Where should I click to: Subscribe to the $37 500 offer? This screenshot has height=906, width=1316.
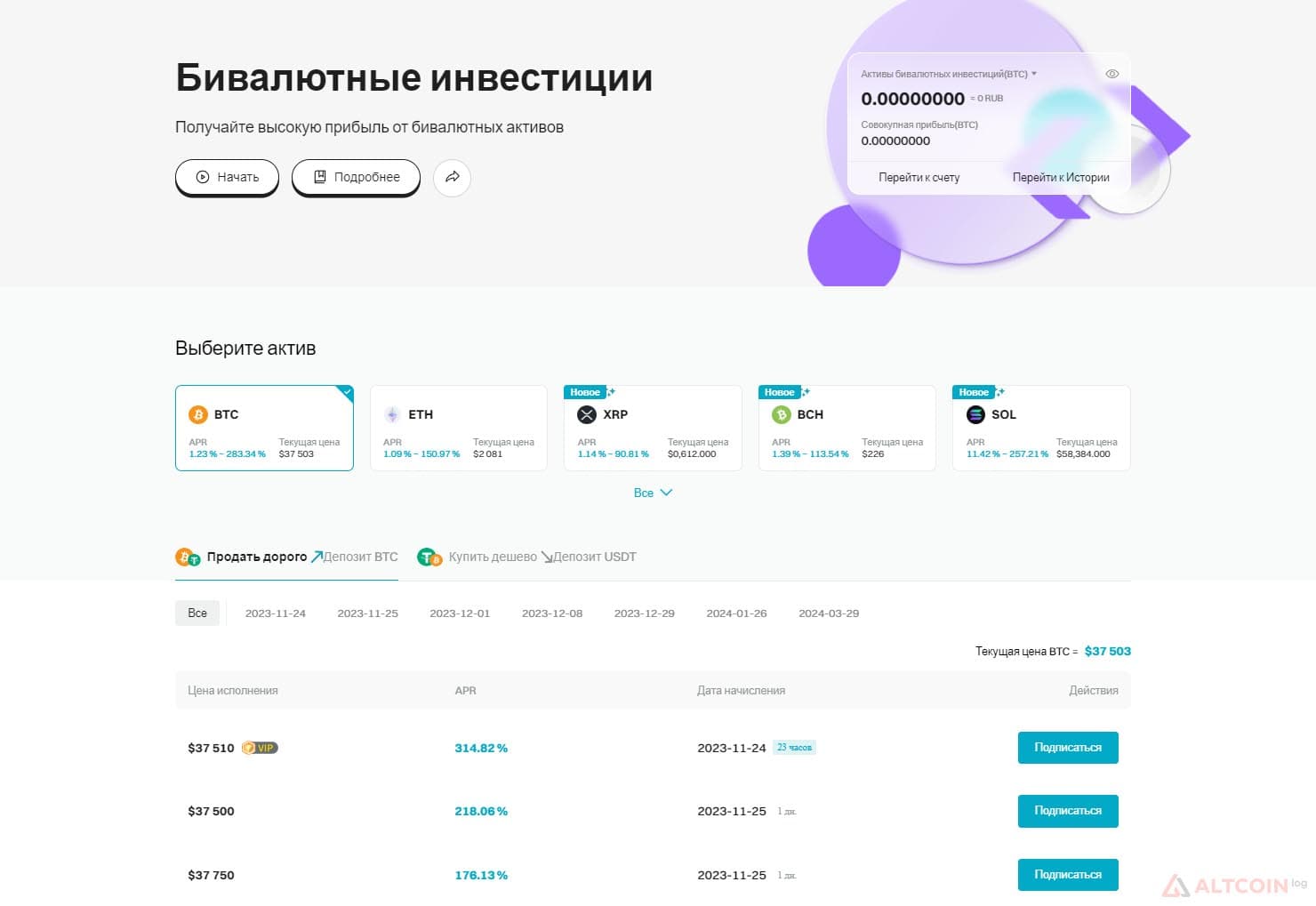1068,811
